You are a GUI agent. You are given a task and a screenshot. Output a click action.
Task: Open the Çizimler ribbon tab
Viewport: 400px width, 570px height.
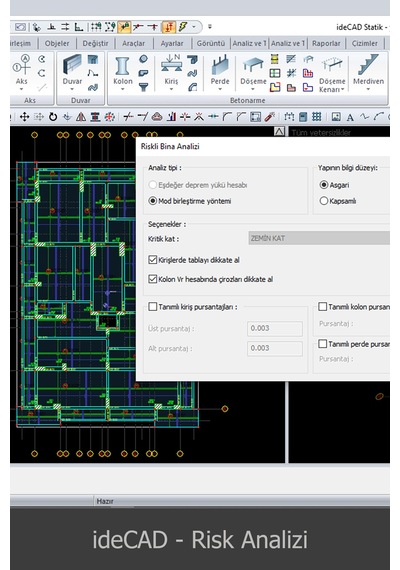coord(365,43)
